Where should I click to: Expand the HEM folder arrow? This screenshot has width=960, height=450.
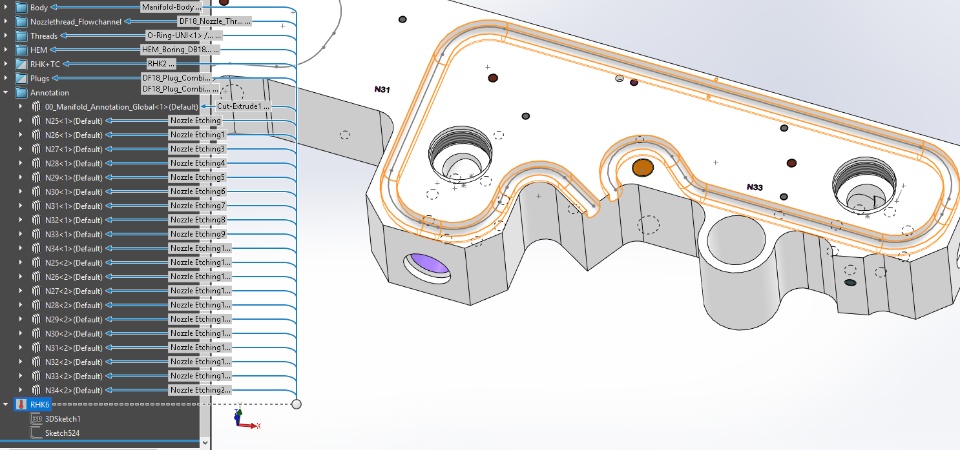(6, 50)
